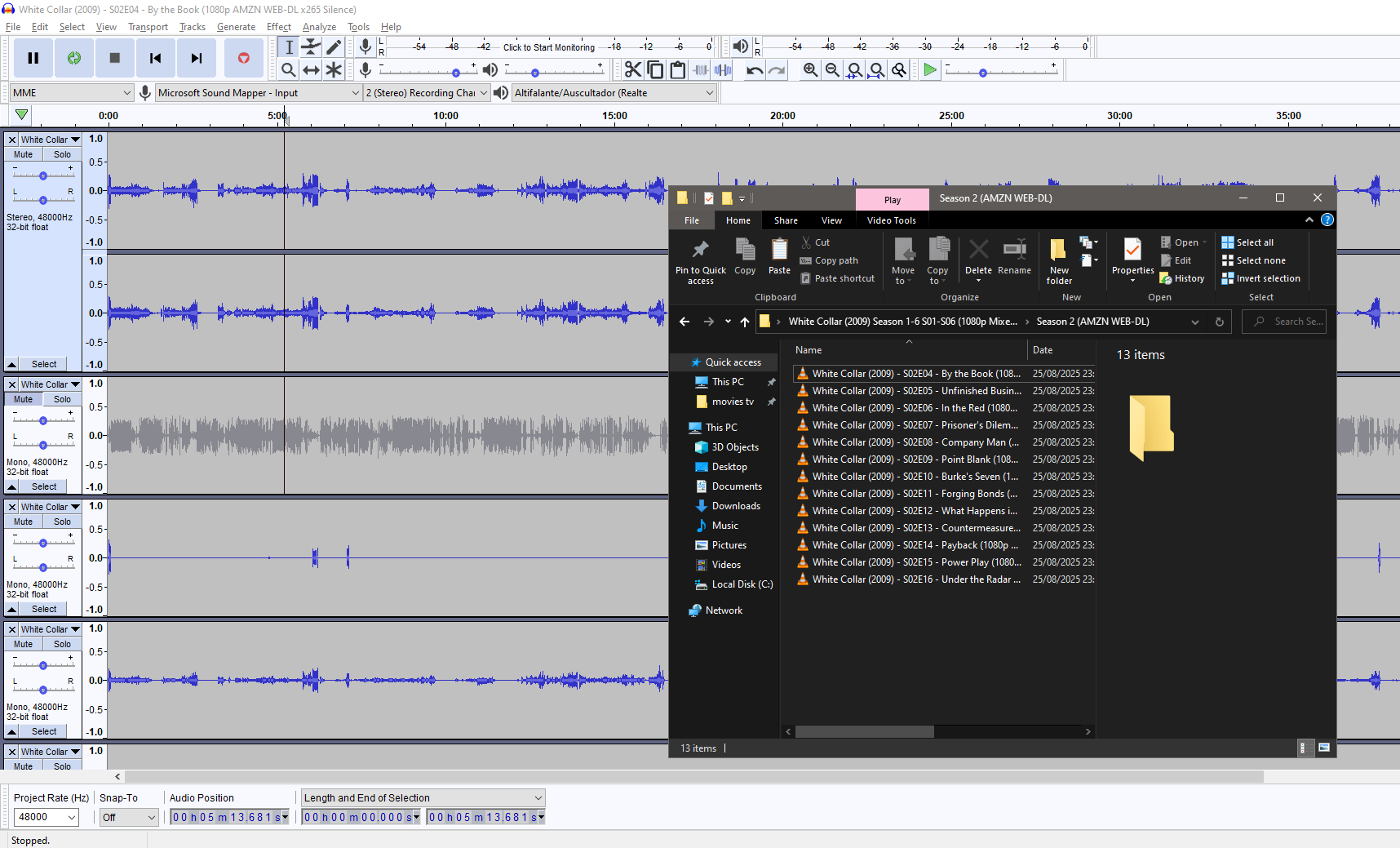Skip to start of the project
This screenshot has height=848, width=1400.
tap(156, 58)
